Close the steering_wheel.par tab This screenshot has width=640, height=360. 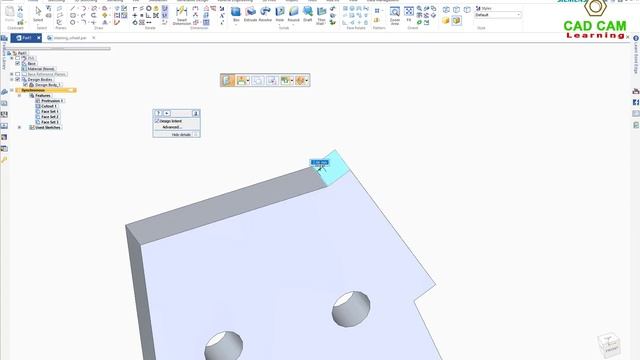click(93, 38)
